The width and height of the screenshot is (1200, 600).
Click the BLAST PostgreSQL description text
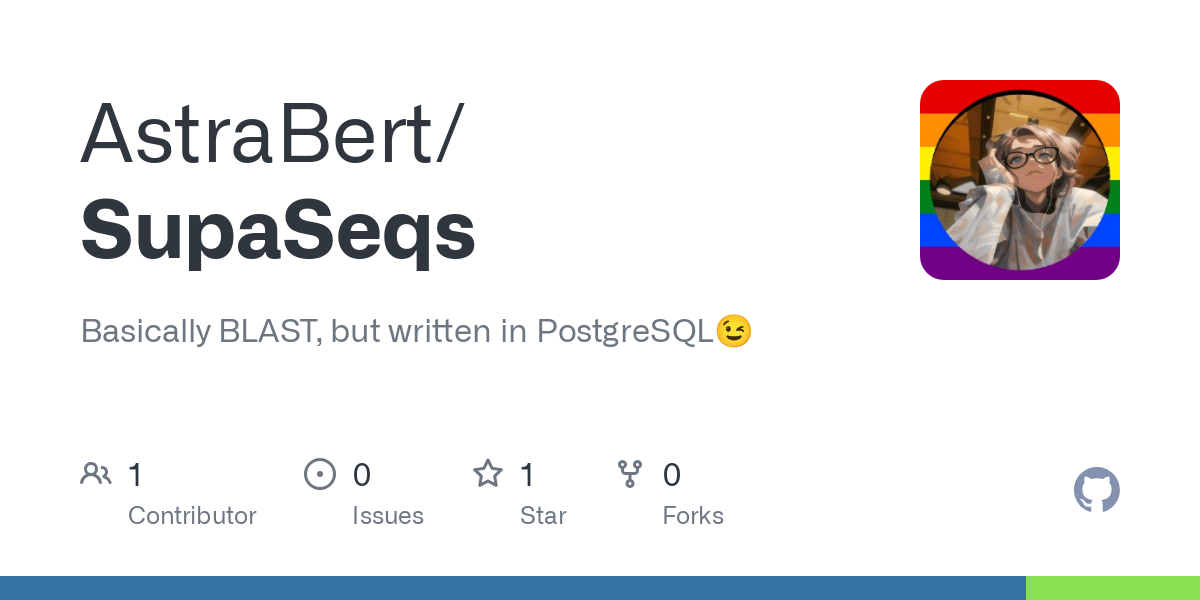pos(398,331)
